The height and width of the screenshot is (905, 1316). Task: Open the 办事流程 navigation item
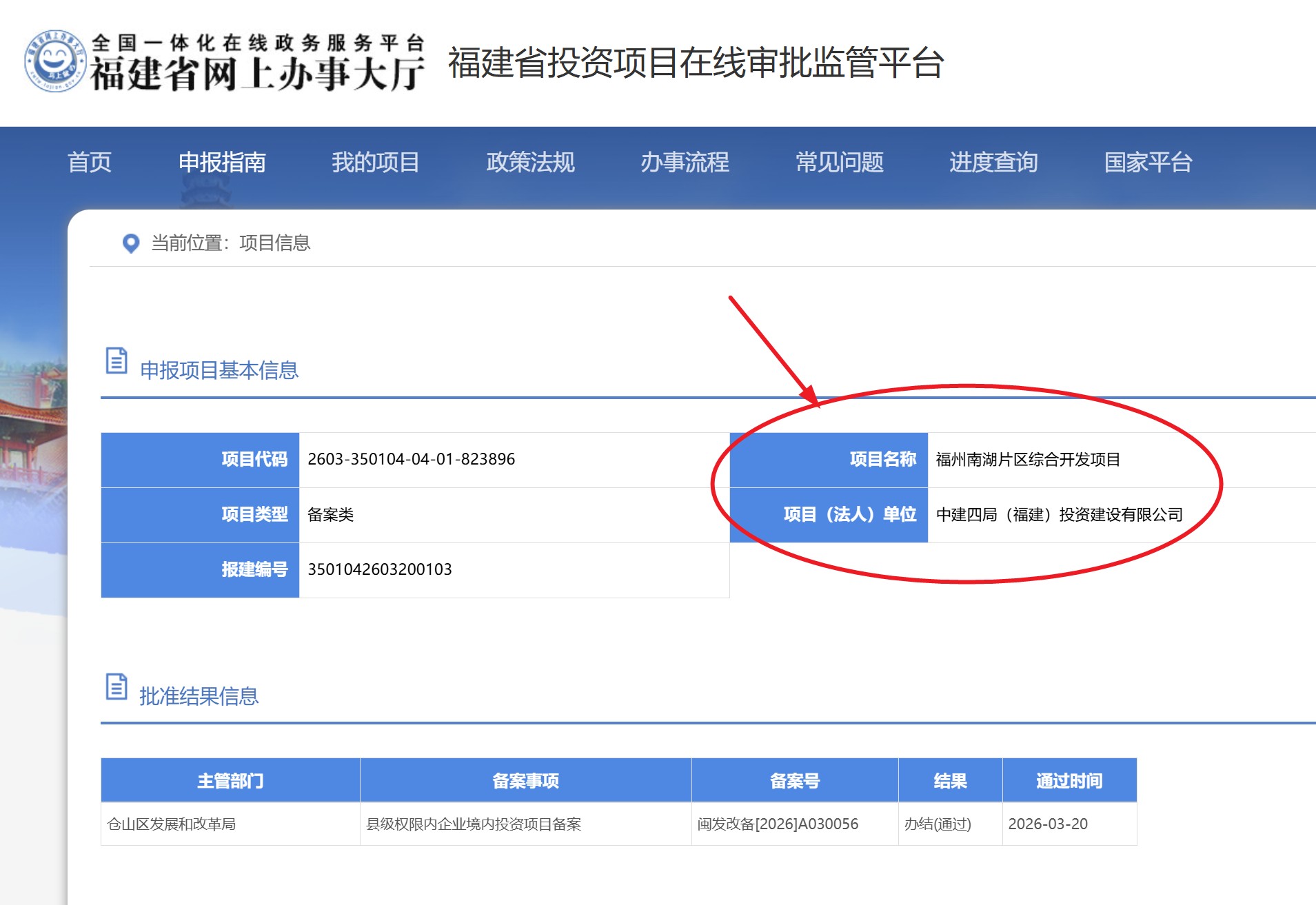pos(685,163)
